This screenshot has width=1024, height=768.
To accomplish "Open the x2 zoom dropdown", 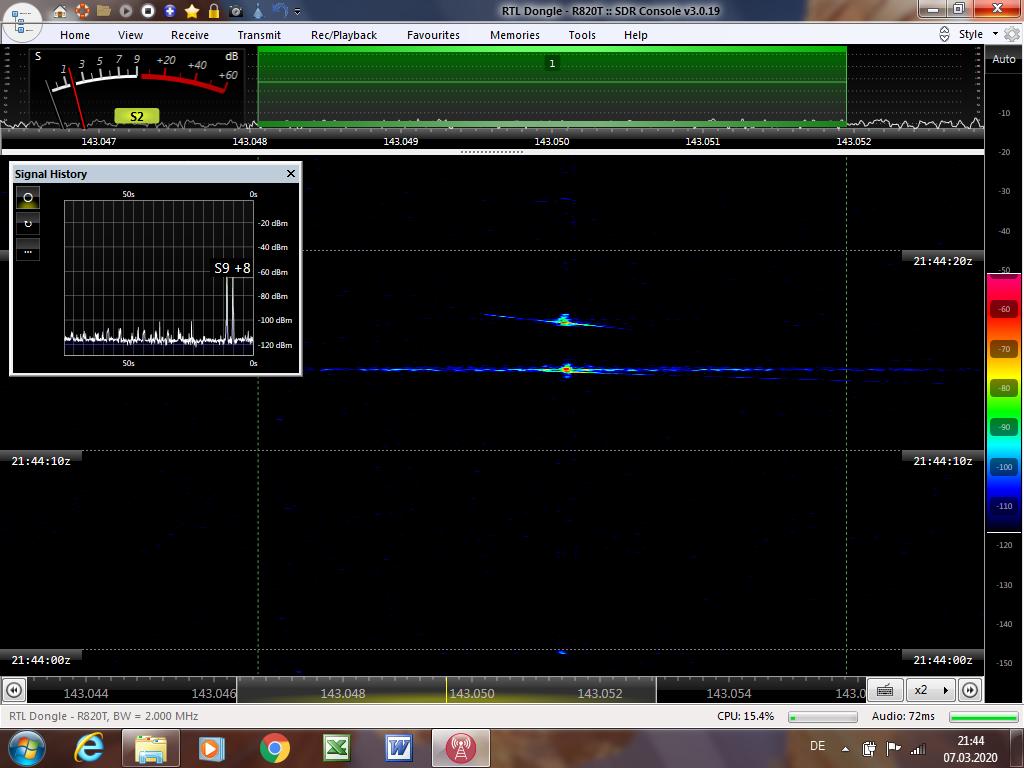I will click(931, 690).
